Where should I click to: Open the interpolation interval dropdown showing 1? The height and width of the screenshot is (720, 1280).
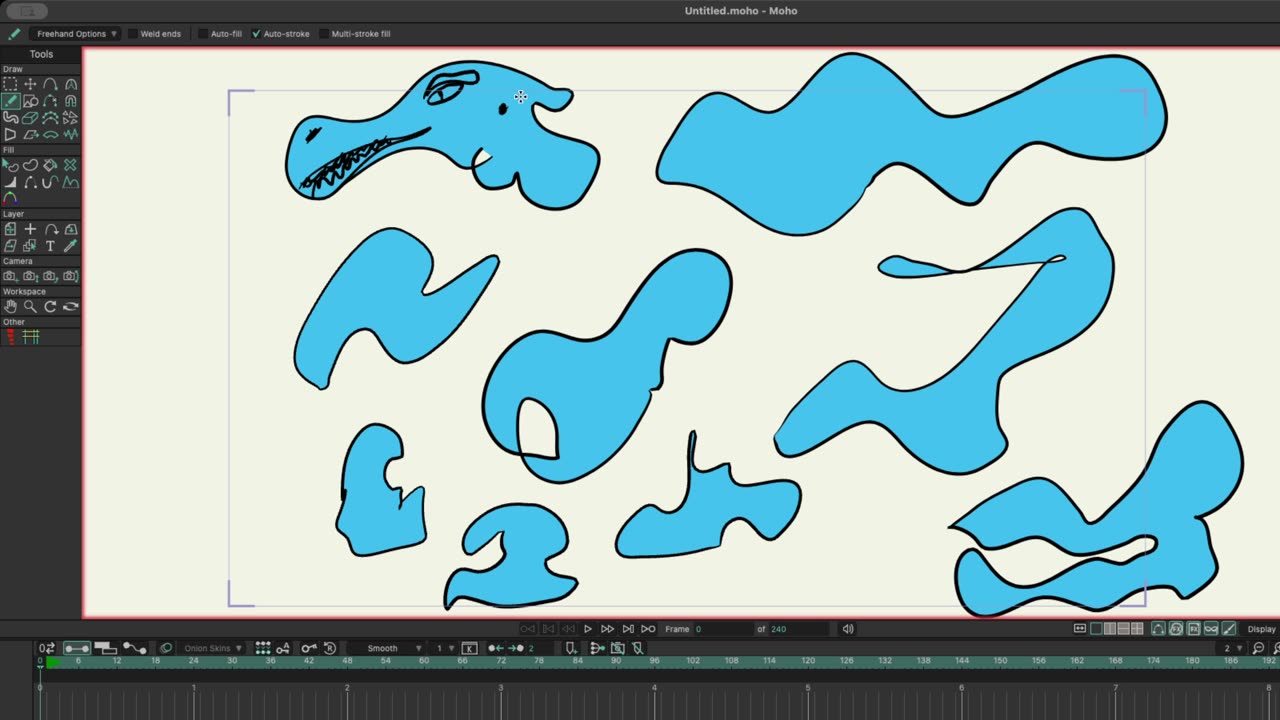click(x=444, y=648)
